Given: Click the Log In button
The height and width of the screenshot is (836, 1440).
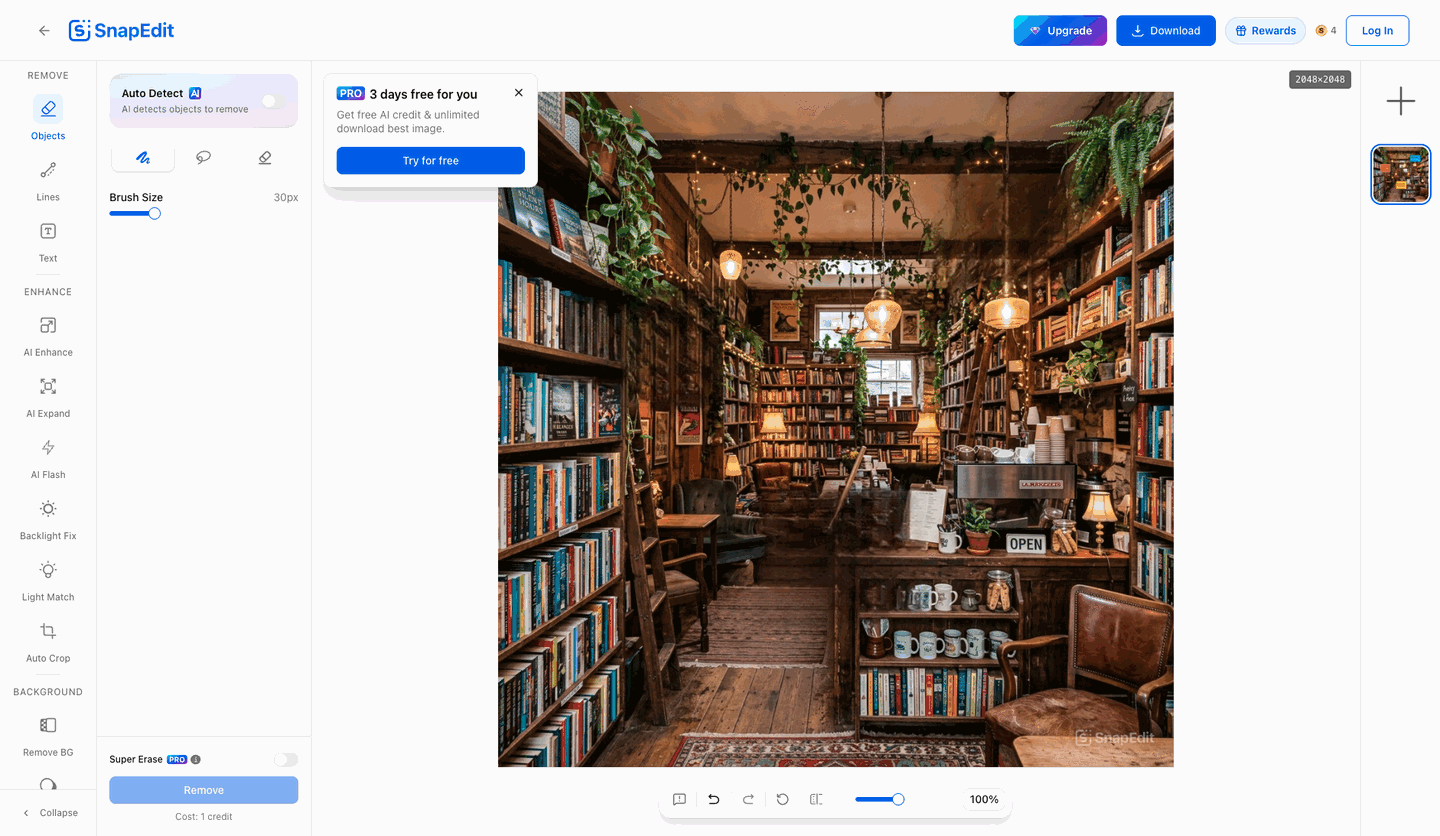Looking at the screenshot, I should point(1377,31).
